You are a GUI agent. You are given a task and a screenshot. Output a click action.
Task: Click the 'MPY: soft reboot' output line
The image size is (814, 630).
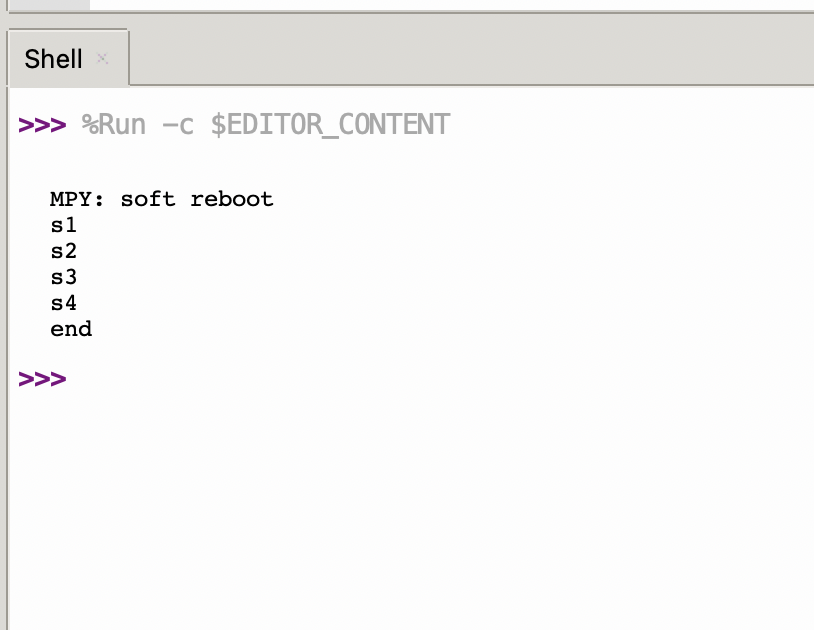161,198
